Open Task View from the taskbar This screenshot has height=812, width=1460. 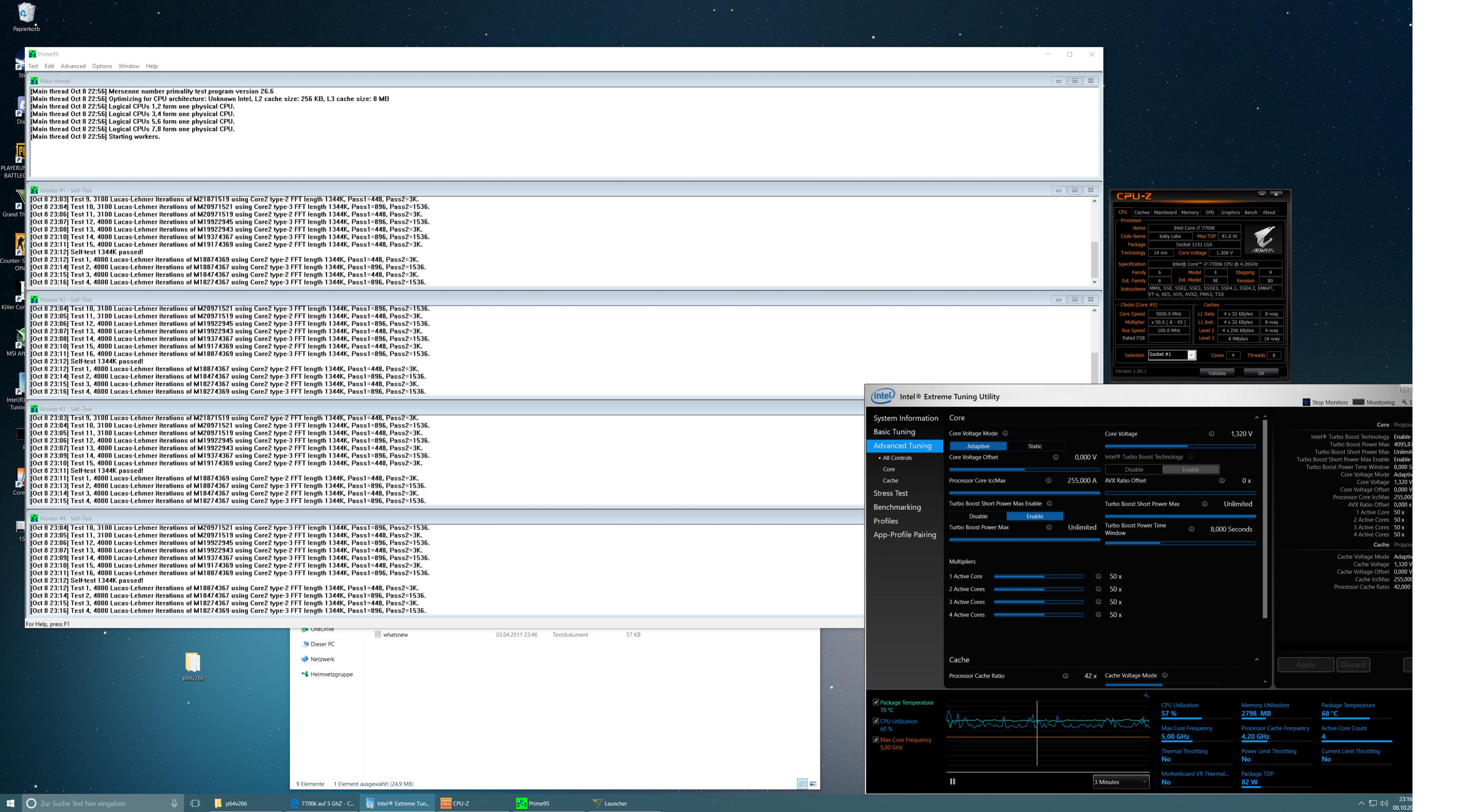(x=195, y=803)
